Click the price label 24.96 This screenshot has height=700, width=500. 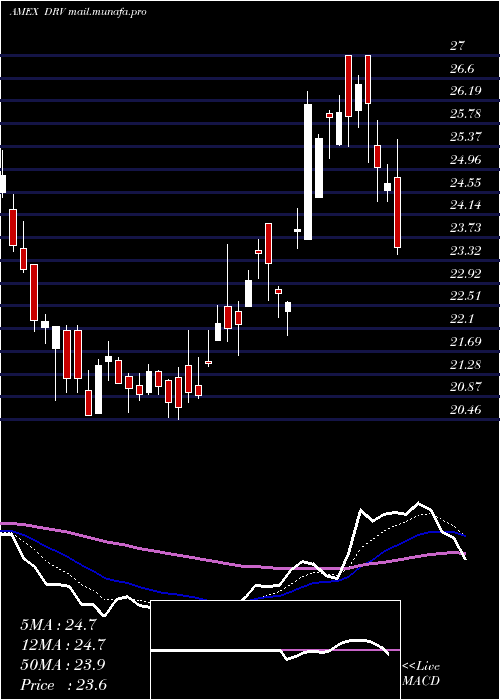(465, 159)
